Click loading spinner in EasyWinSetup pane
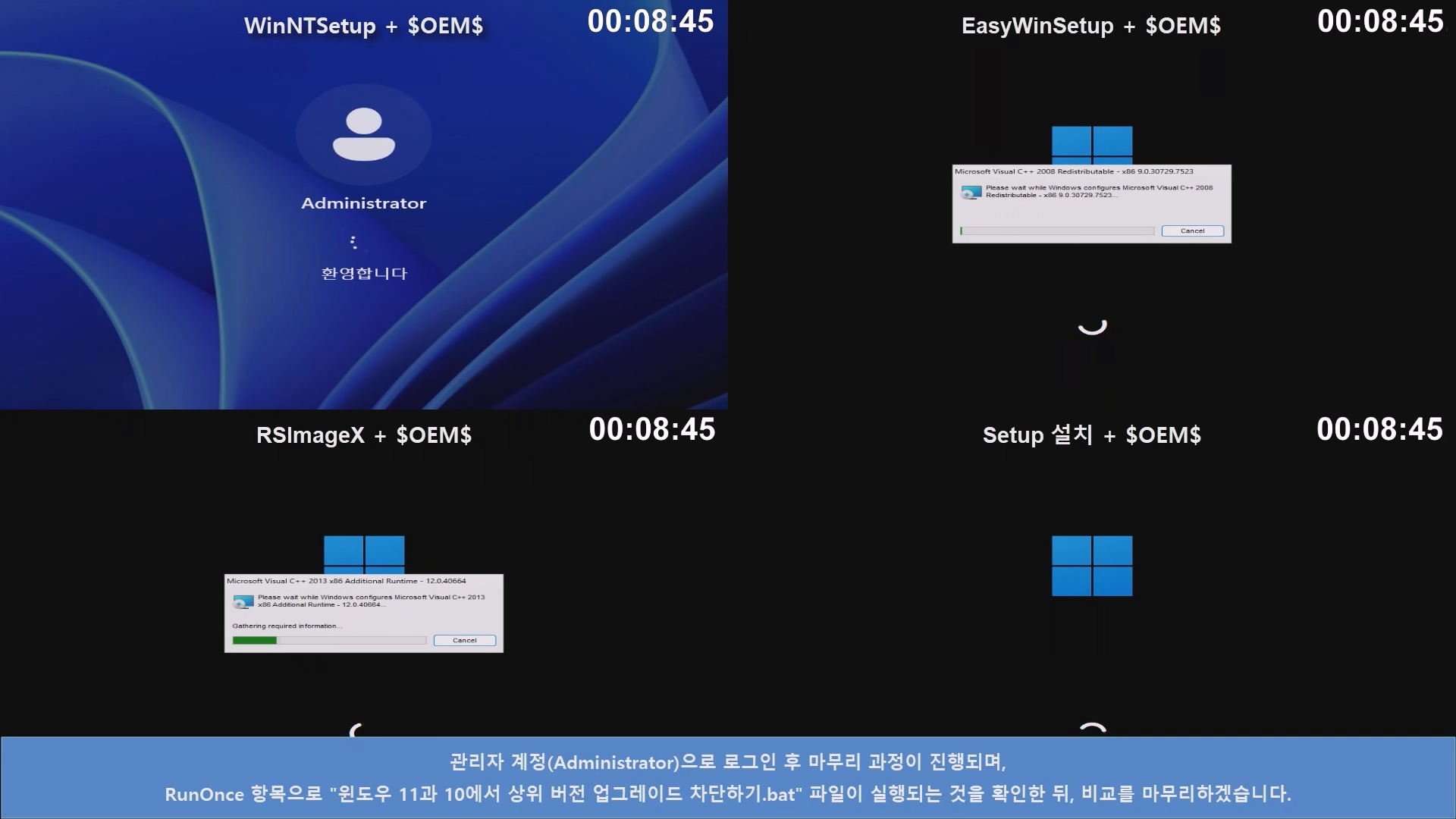 point(1093,326)
